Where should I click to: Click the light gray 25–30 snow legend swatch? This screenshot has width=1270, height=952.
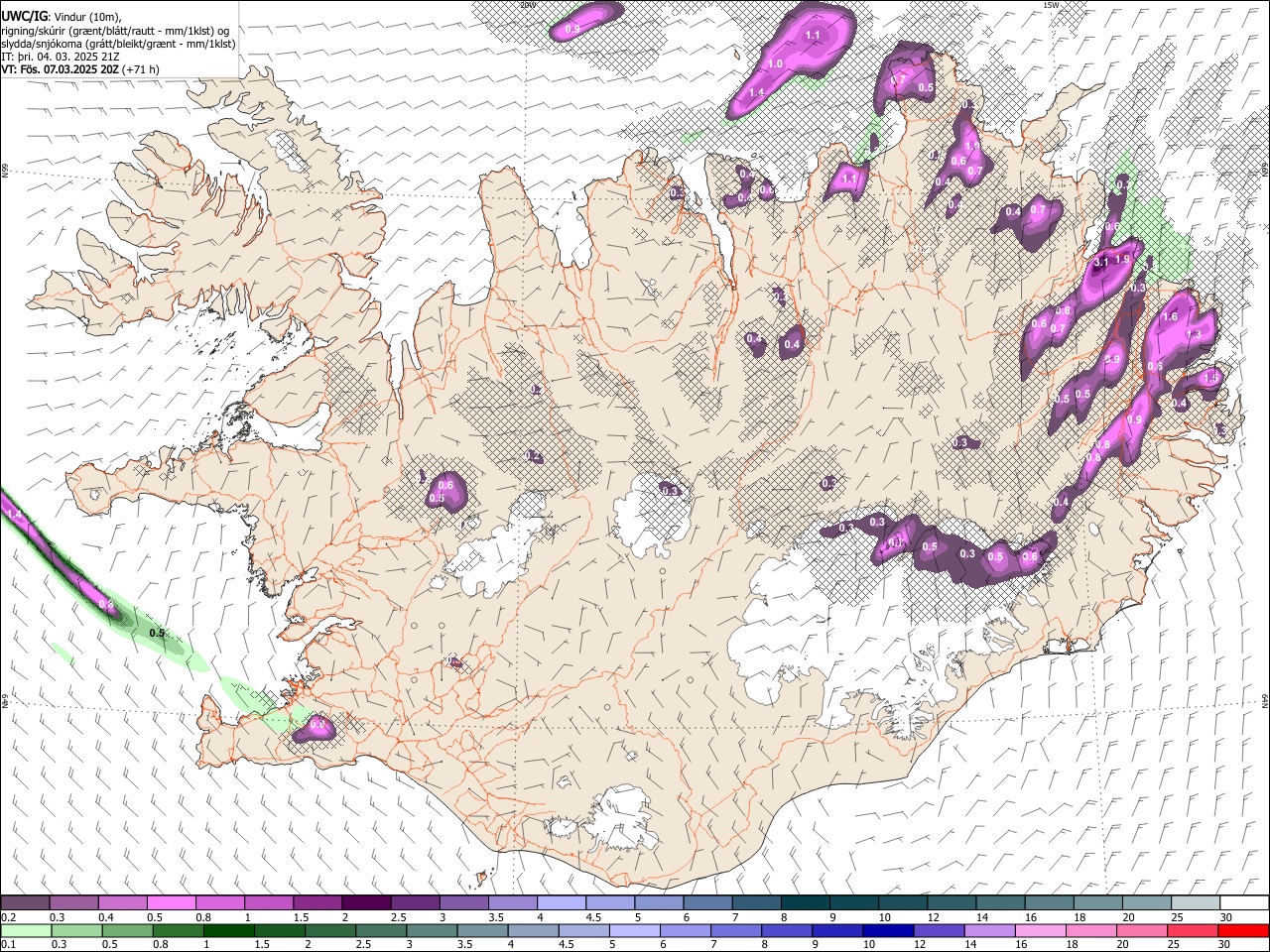pos(1194,903)
